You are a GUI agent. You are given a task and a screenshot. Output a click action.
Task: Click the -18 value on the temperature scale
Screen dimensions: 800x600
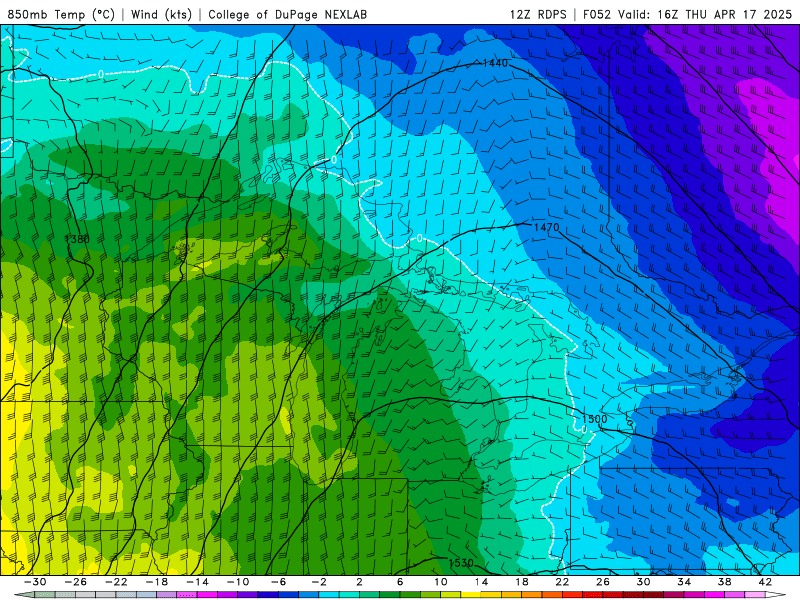pos(157,582)
